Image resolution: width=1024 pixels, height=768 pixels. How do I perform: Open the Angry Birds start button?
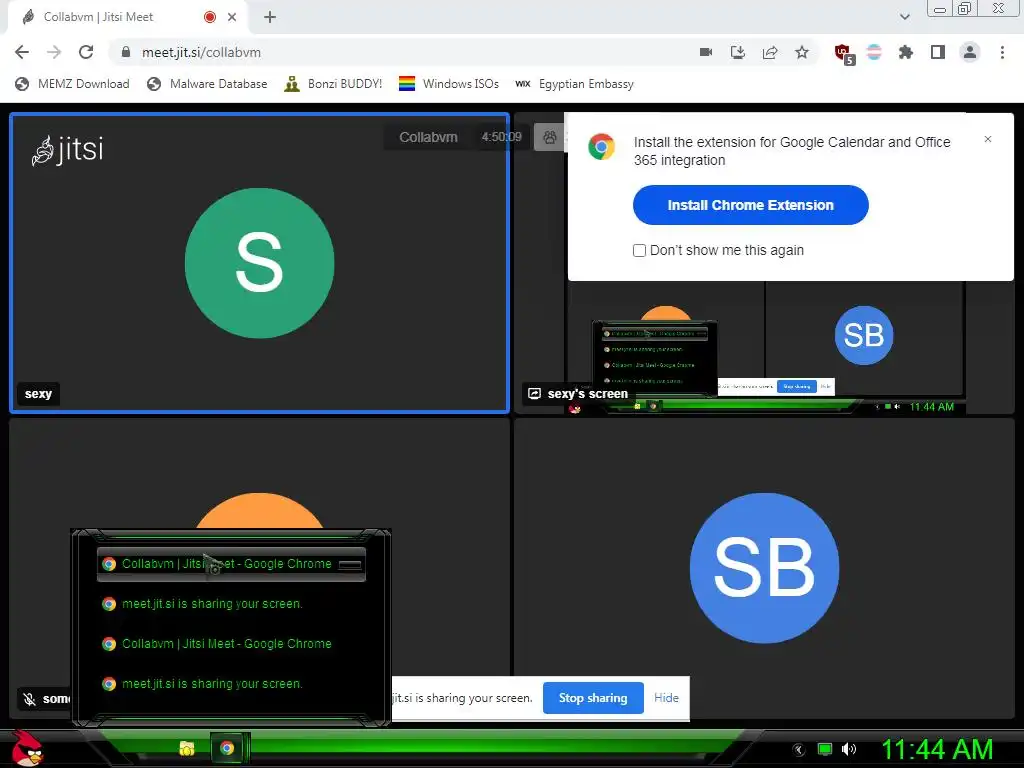click(x=27, y=748)
